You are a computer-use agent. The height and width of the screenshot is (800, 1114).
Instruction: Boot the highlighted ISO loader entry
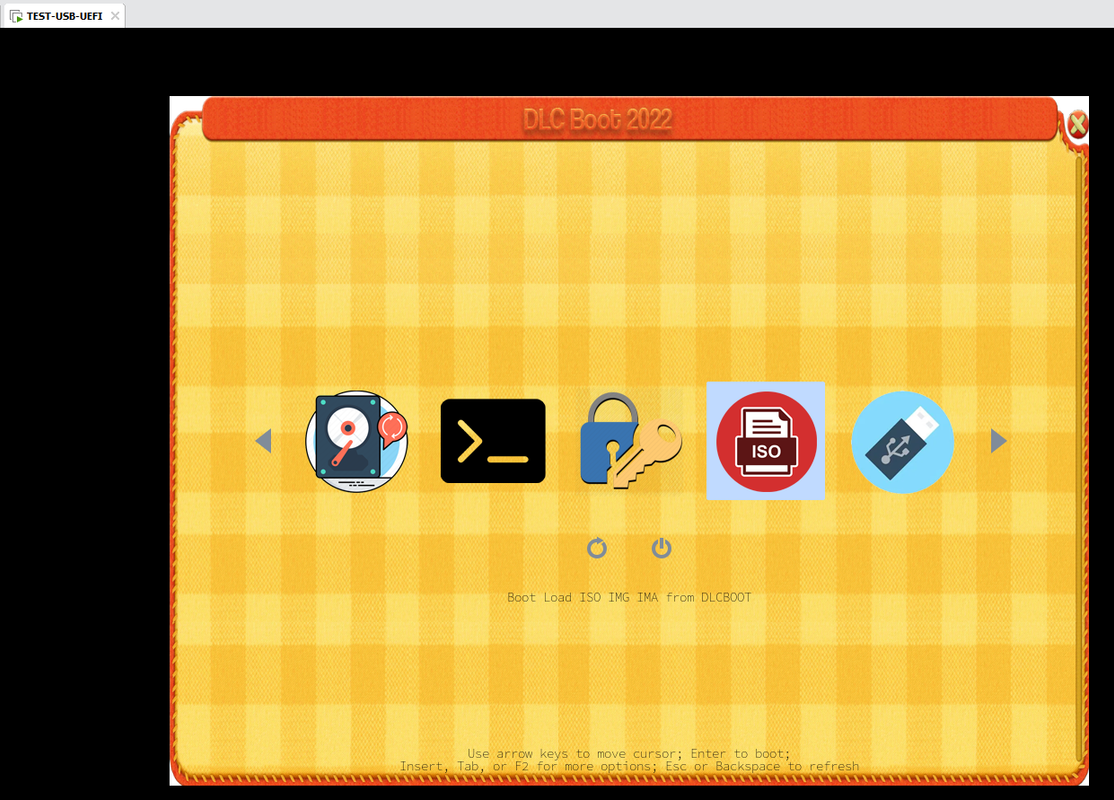(x=766, y=441)
